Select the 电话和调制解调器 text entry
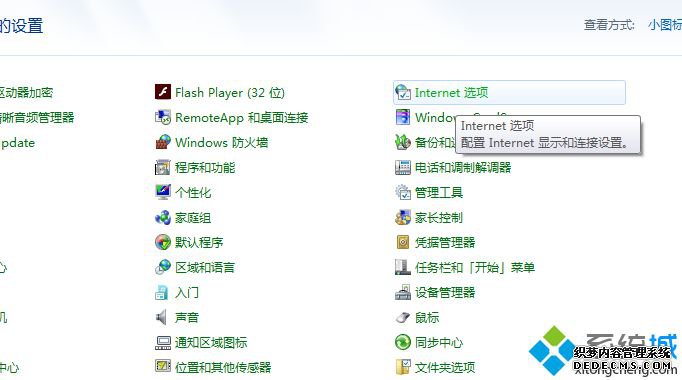682x380 pixels. tap(463, 167)
